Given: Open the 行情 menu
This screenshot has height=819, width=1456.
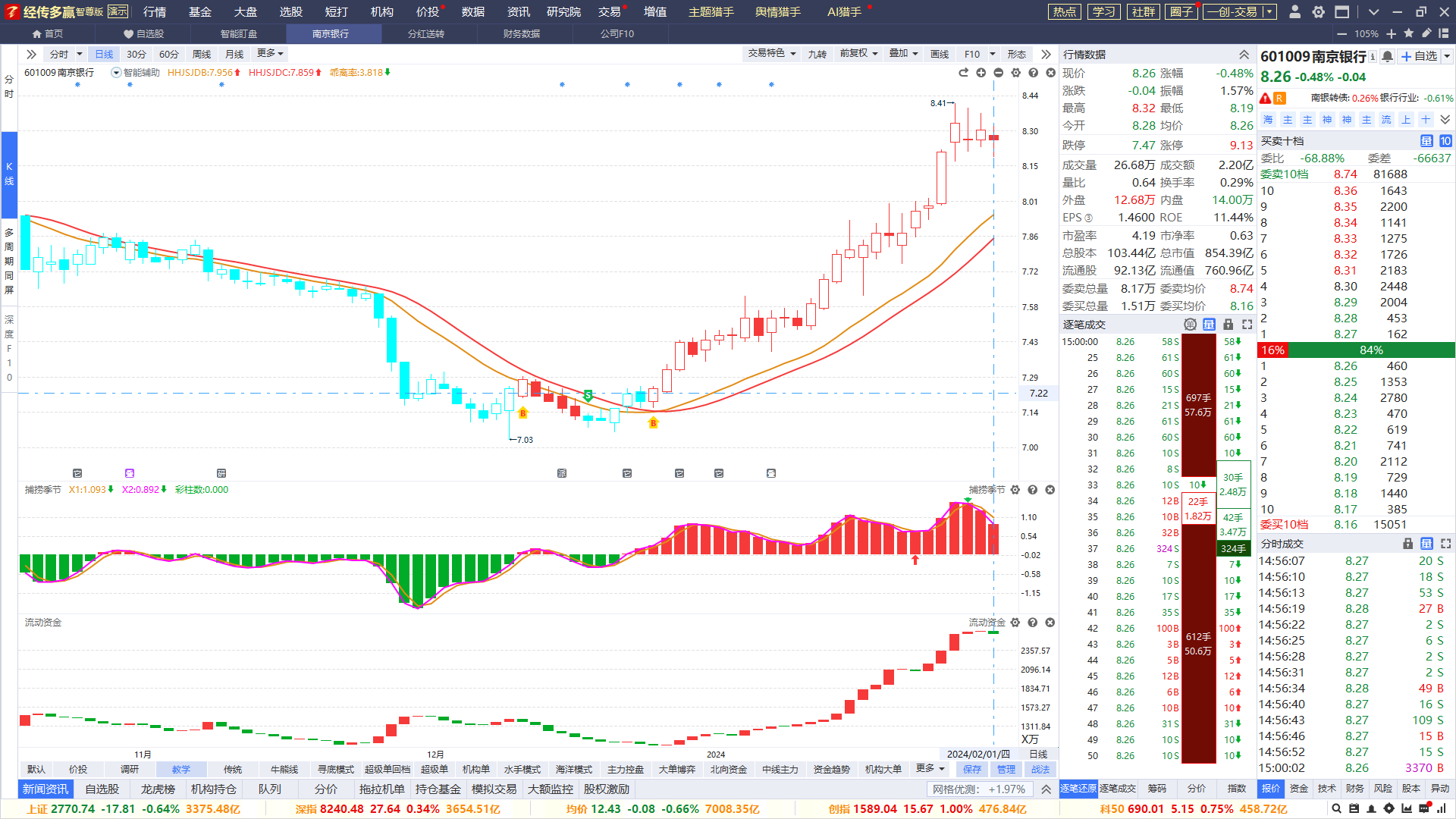Looking at the screenshot, I should [155, 12].
